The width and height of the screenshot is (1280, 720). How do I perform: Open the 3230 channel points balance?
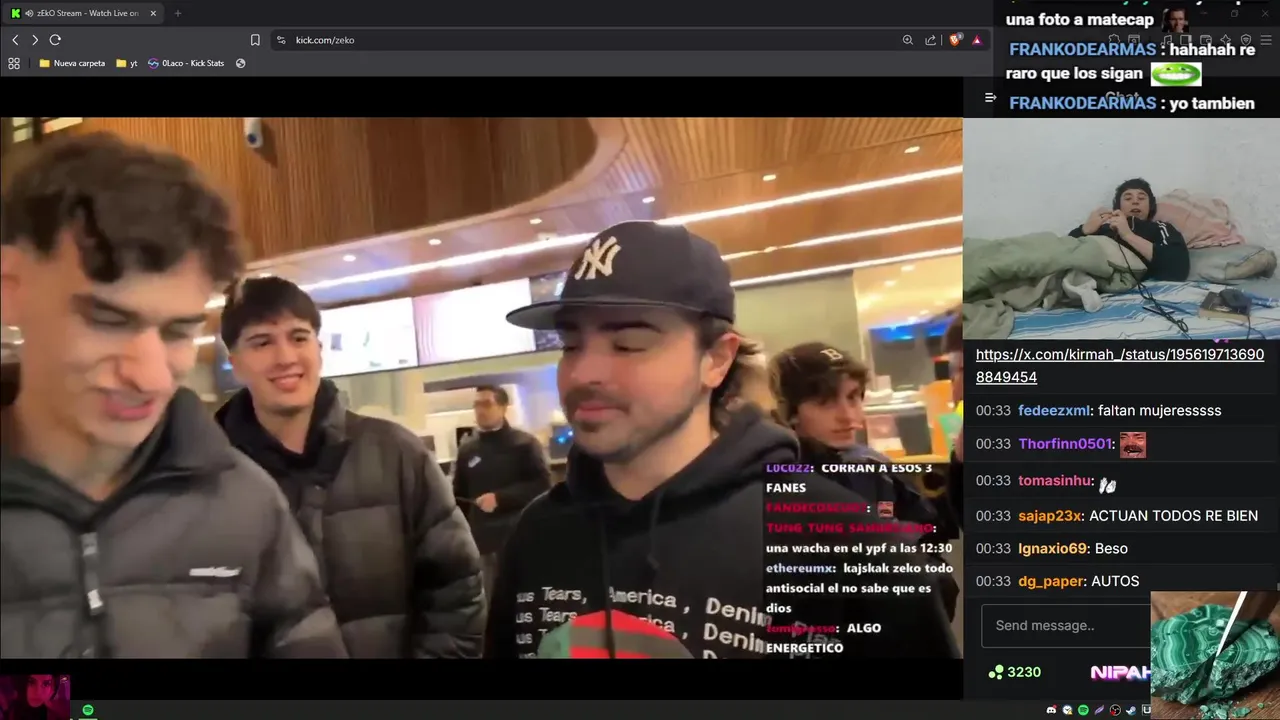[x=1015, y=672]
